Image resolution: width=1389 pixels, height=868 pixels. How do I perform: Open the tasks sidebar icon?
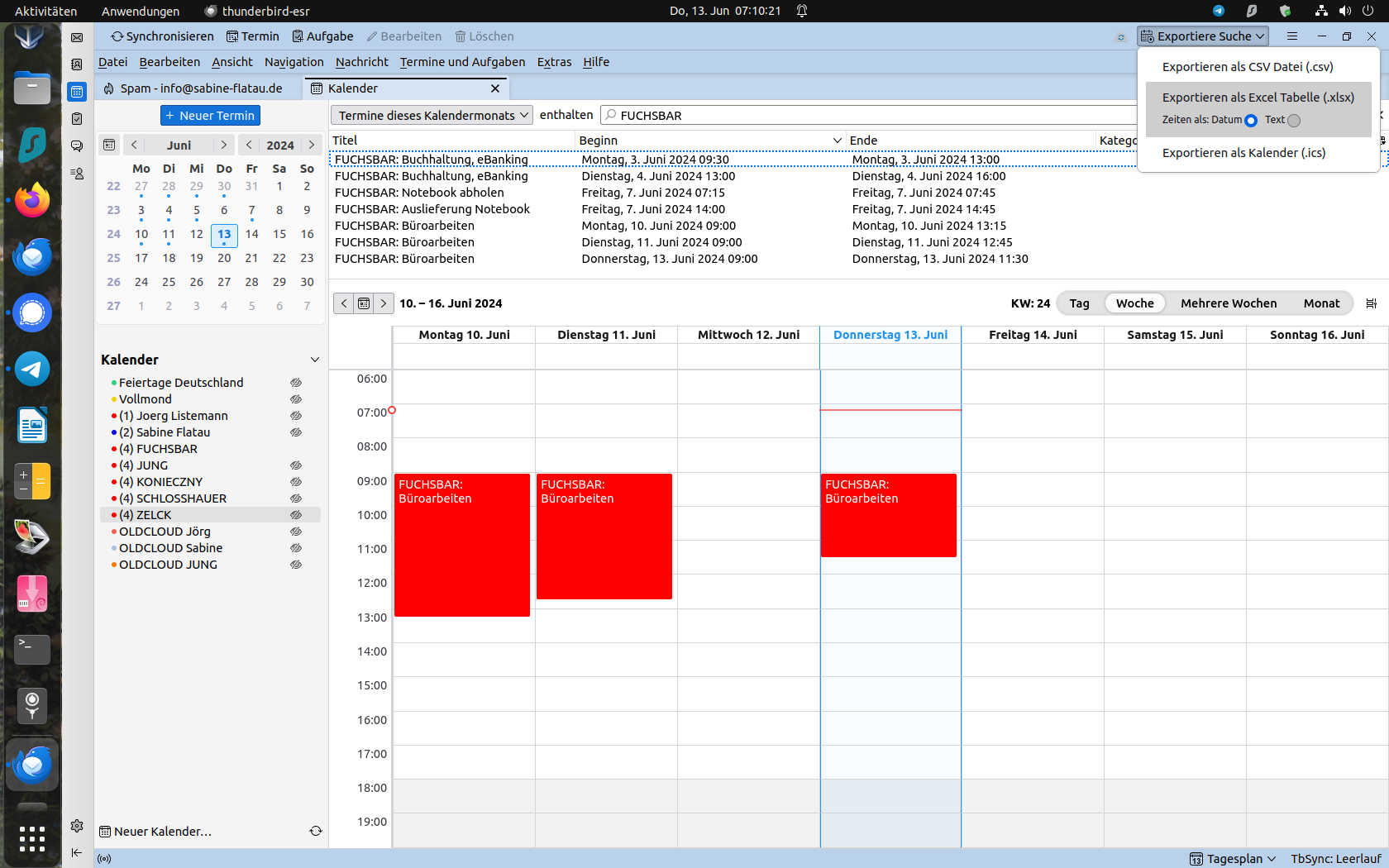click(77, 119)
